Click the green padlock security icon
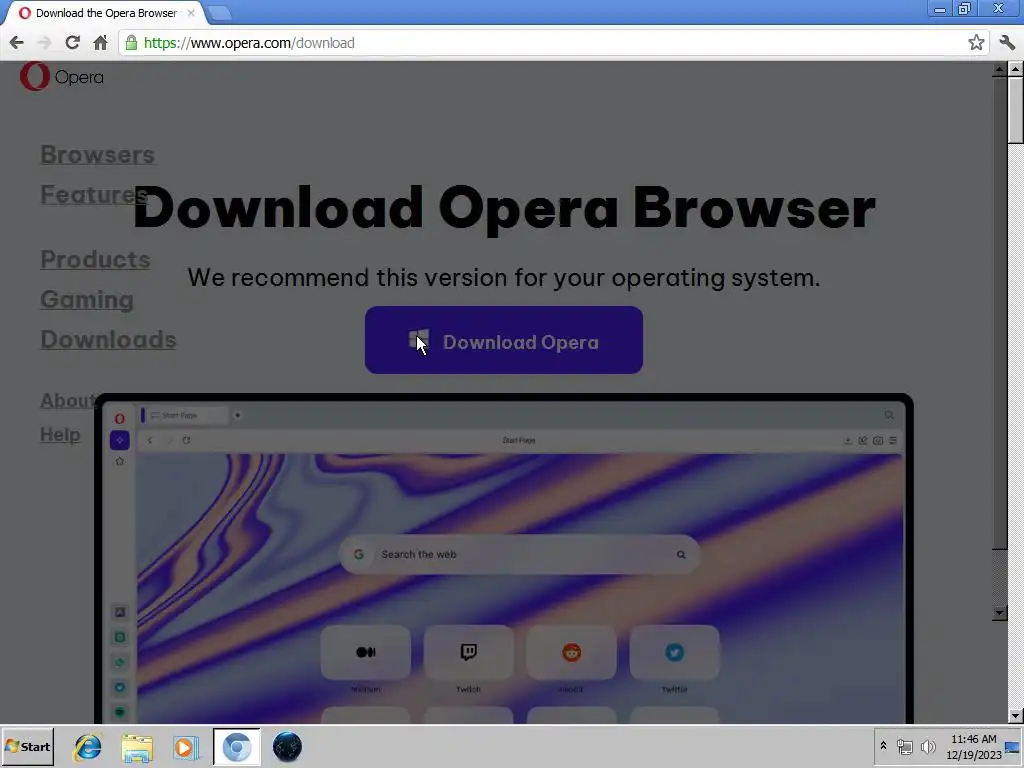 pyautogui.click(x=131, y=43)
